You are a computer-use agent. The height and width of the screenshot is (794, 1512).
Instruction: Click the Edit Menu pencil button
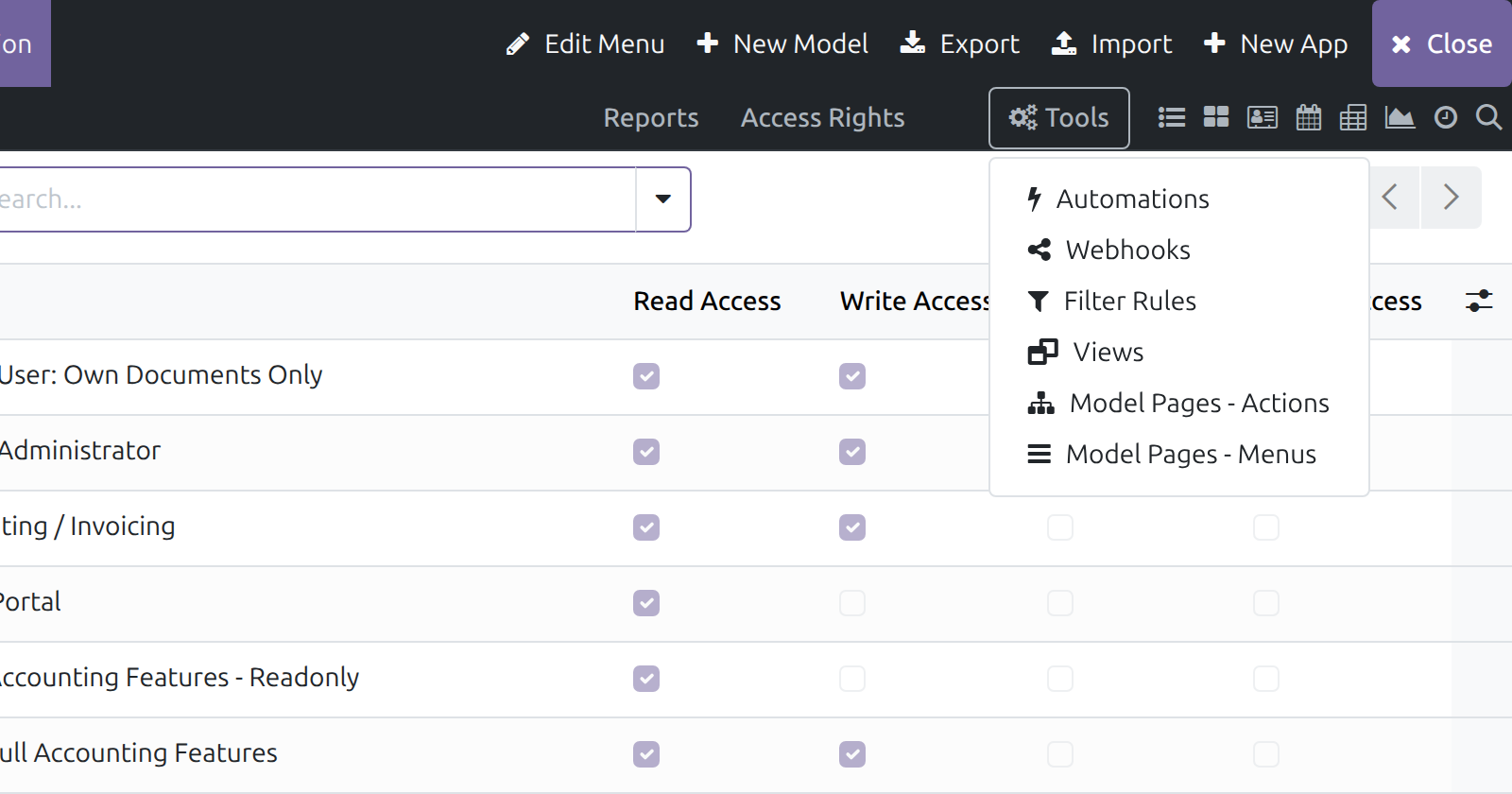585,43
